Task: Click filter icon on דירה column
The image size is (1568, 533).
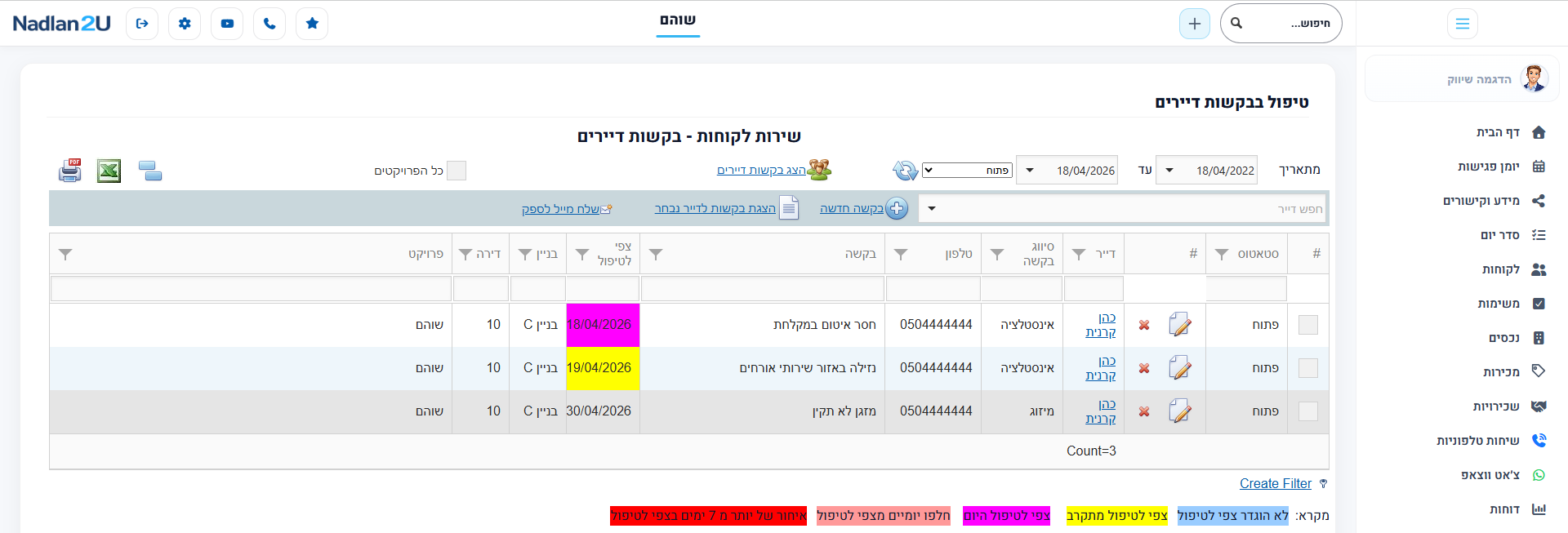Action: (x=465, y=255)
